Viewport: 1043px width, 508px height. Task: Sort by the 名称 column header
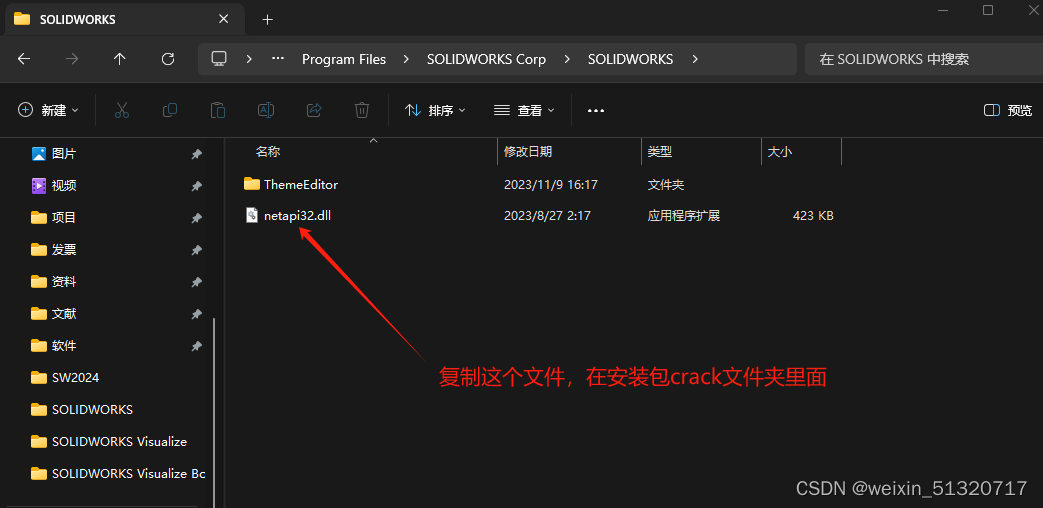(268, 152)
